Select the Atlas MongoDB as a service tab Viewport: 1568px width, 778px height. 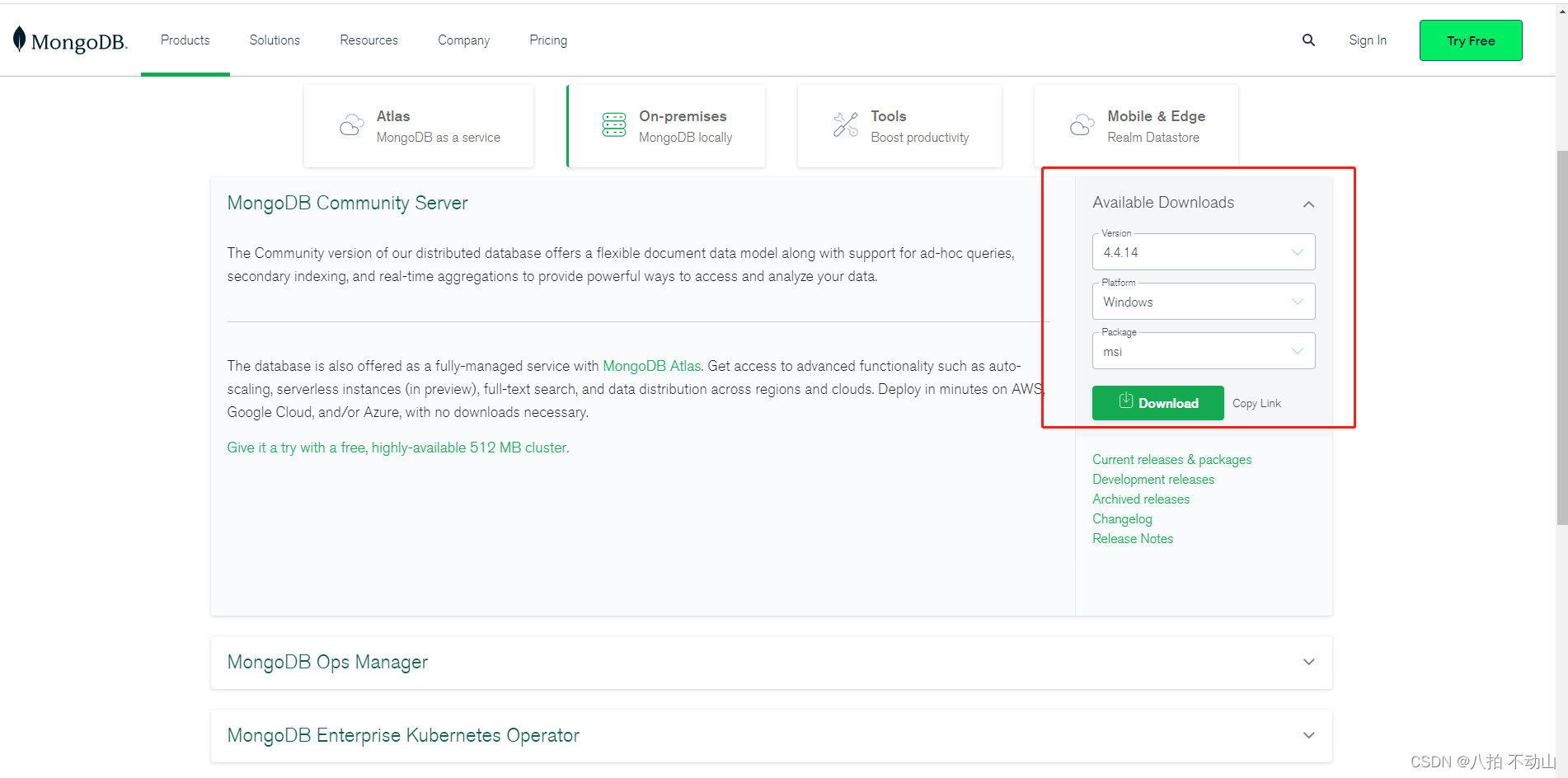coord(419,126)
